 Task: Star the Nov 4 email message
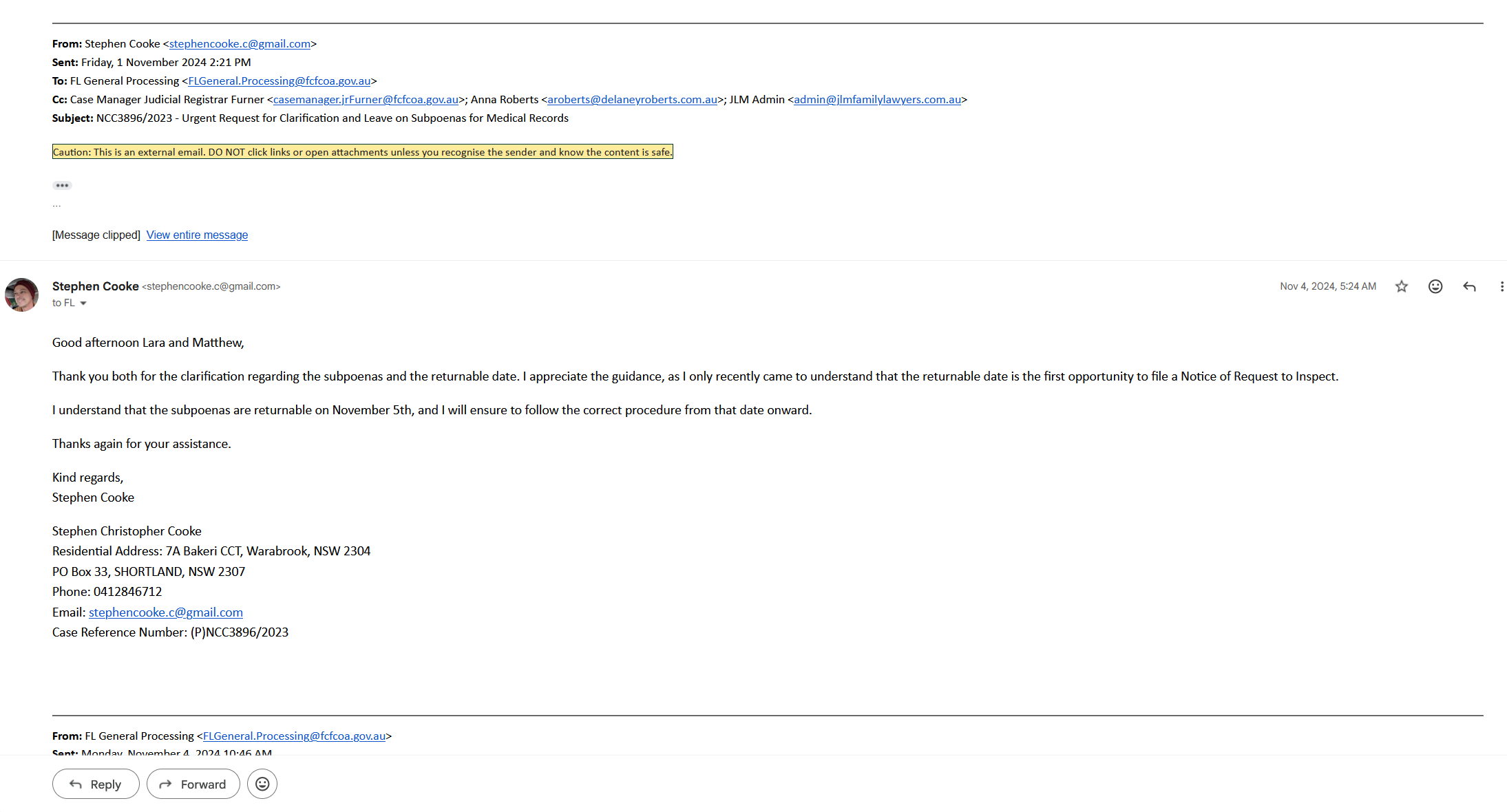(x=1401, y=286)
